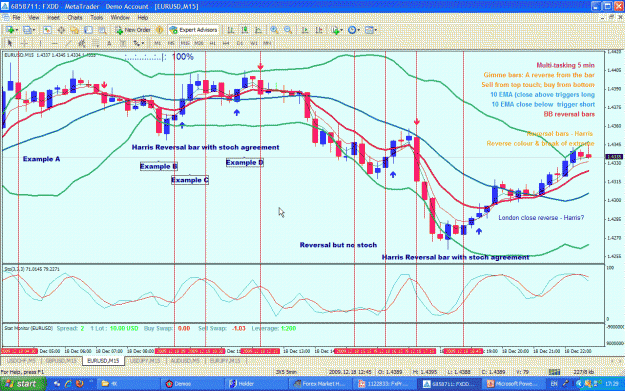Switch to the USDCHF,M5 chart tab
This screenshot has height=391, width=625.
[21, 361]
